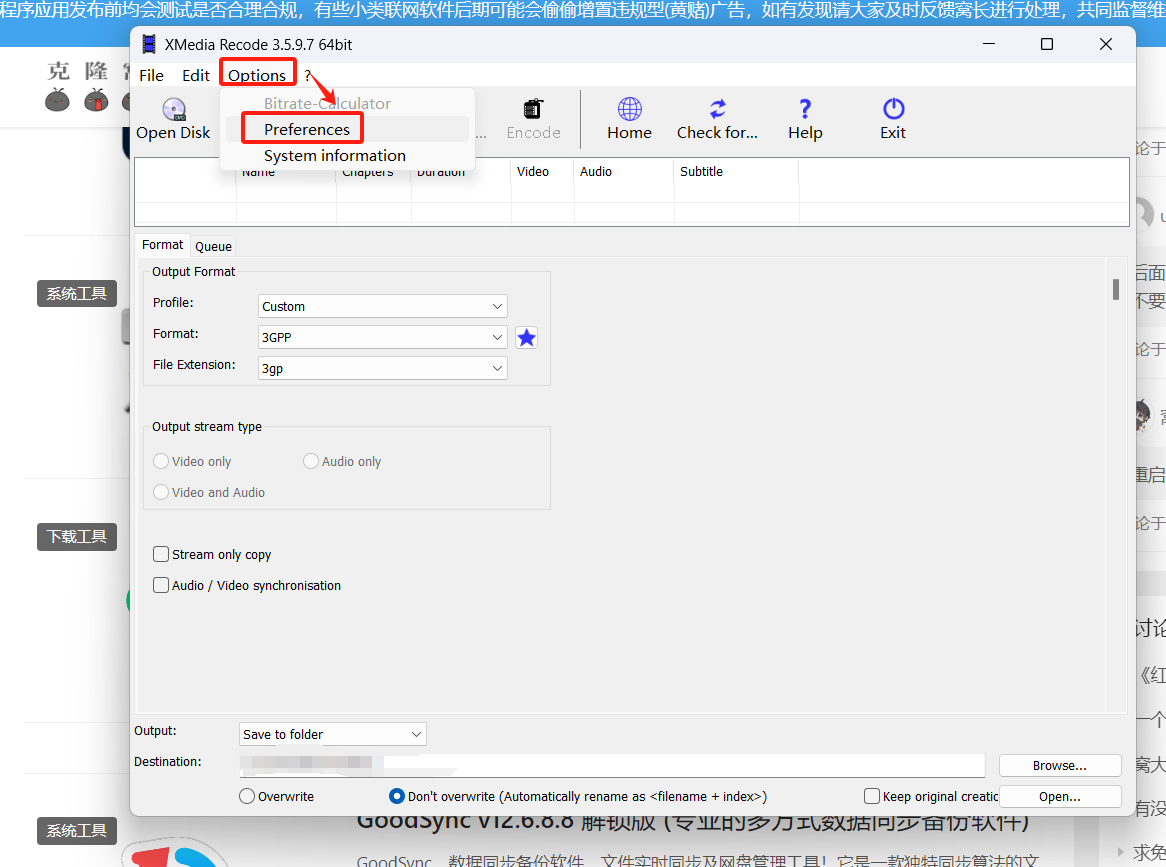The height and width of the screenshot is (867, 1166).
Task: Open the Edit menu
Action: pyautogui.click(x=196, y=75)
